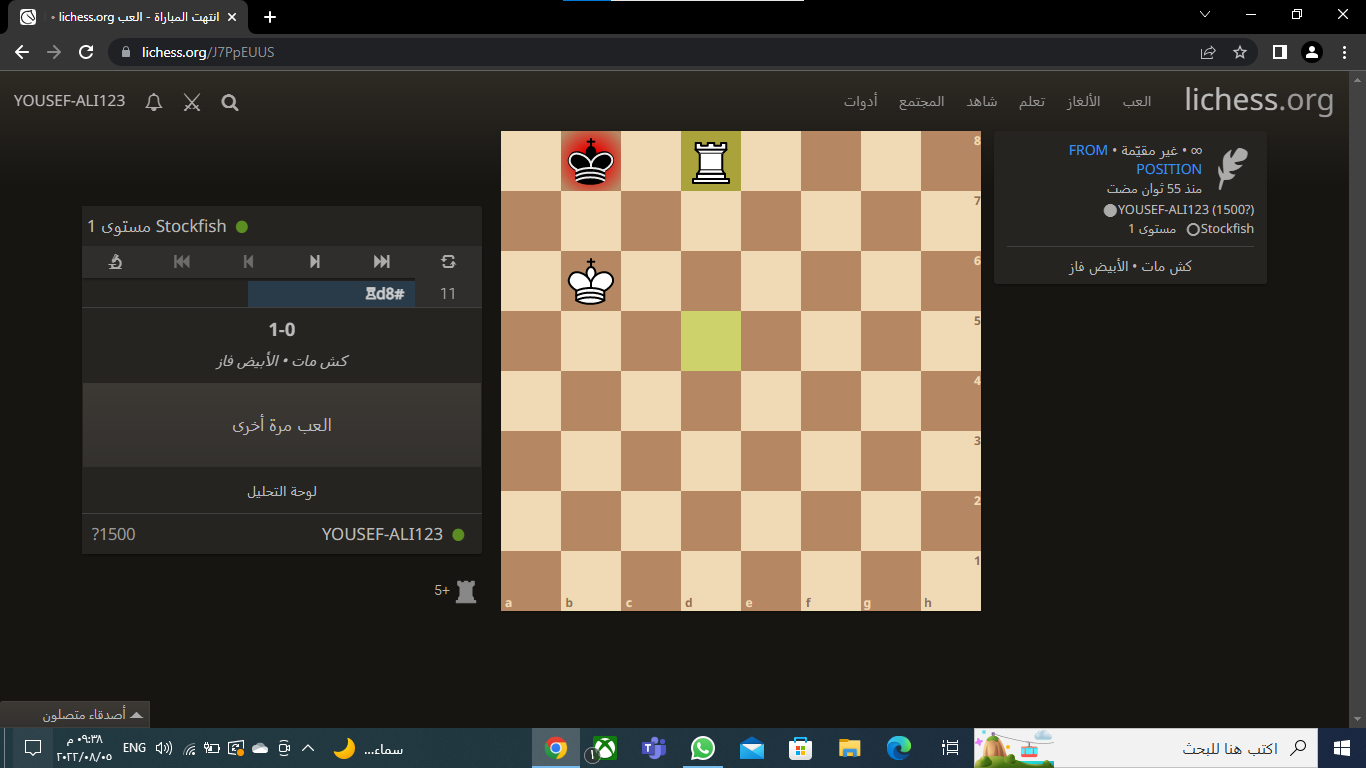This screenshot has width=1366, height=768.
Task: Flip the board using the rotate icon
Action: (x=448, y=262)
